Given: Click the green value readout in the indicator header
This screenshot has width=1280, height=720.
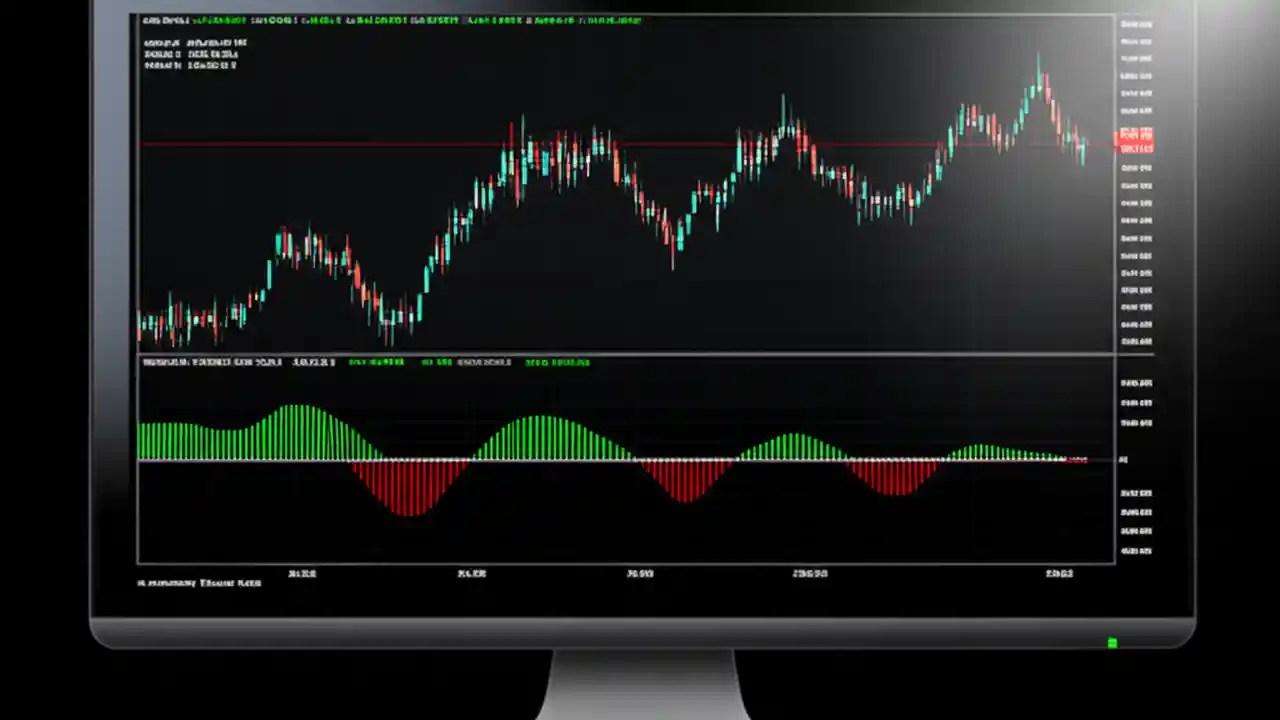Looking at the screenshot, I should pos(375,362).
